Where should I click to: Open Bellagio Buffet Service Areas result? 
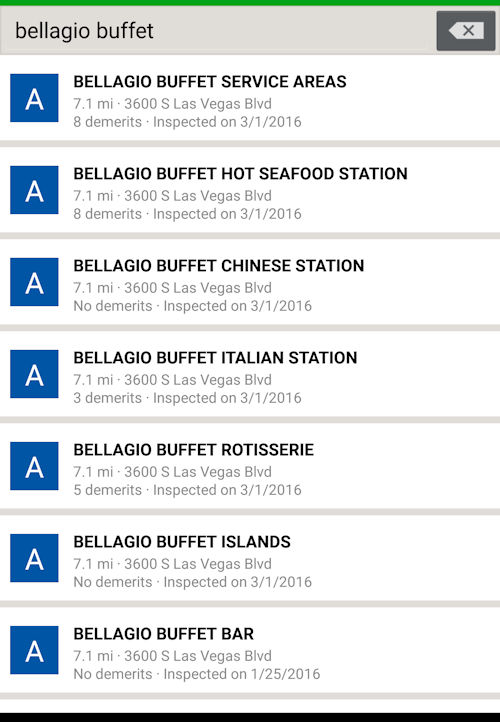coord(250,98)
